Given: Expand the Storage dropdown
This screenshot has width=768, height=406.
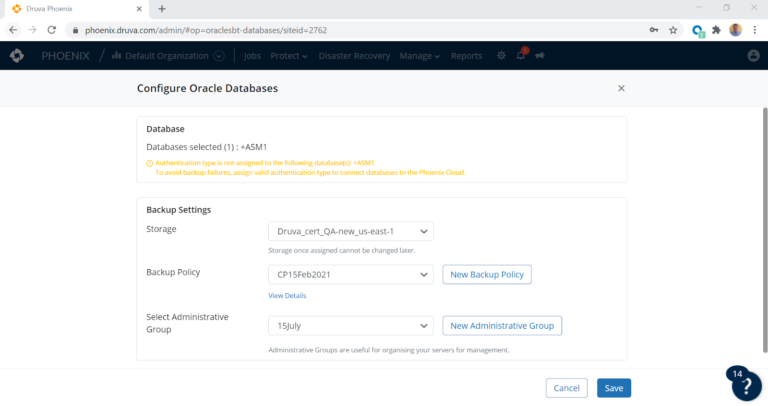Looking at the screenshot, I should [350, 231].
